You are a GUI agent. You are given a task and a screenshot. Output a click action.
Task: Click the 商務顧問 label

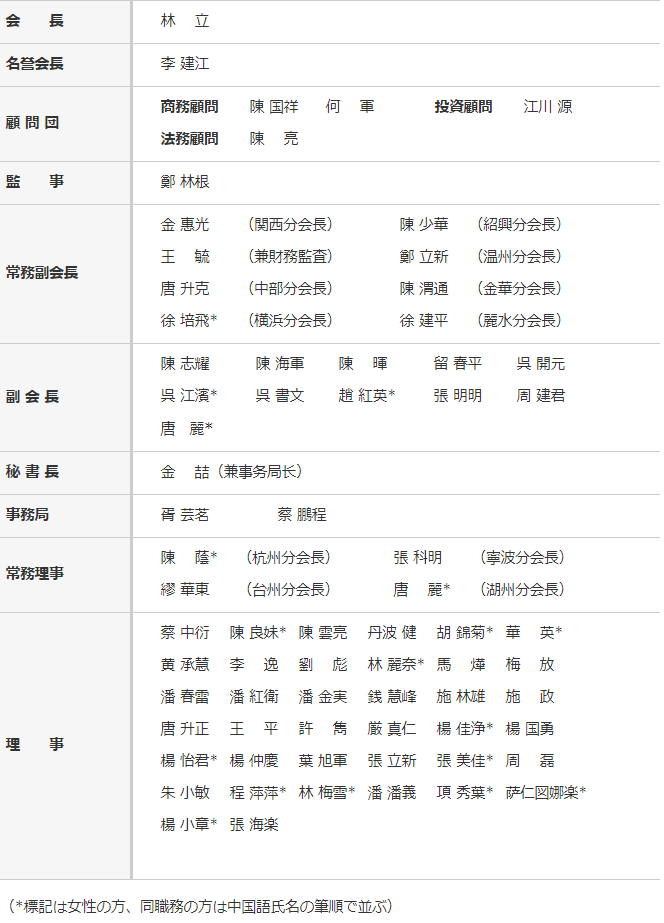[189, 107]
